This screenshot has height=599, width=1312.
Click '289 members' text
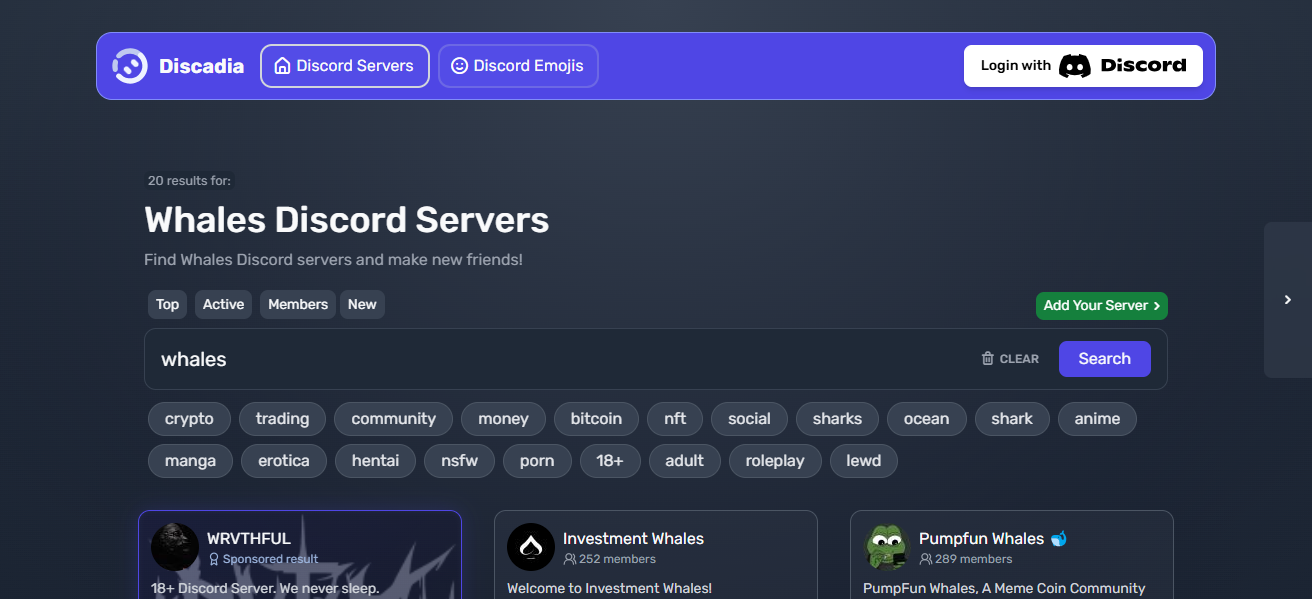pyautogui.click(x=973, y=559)
